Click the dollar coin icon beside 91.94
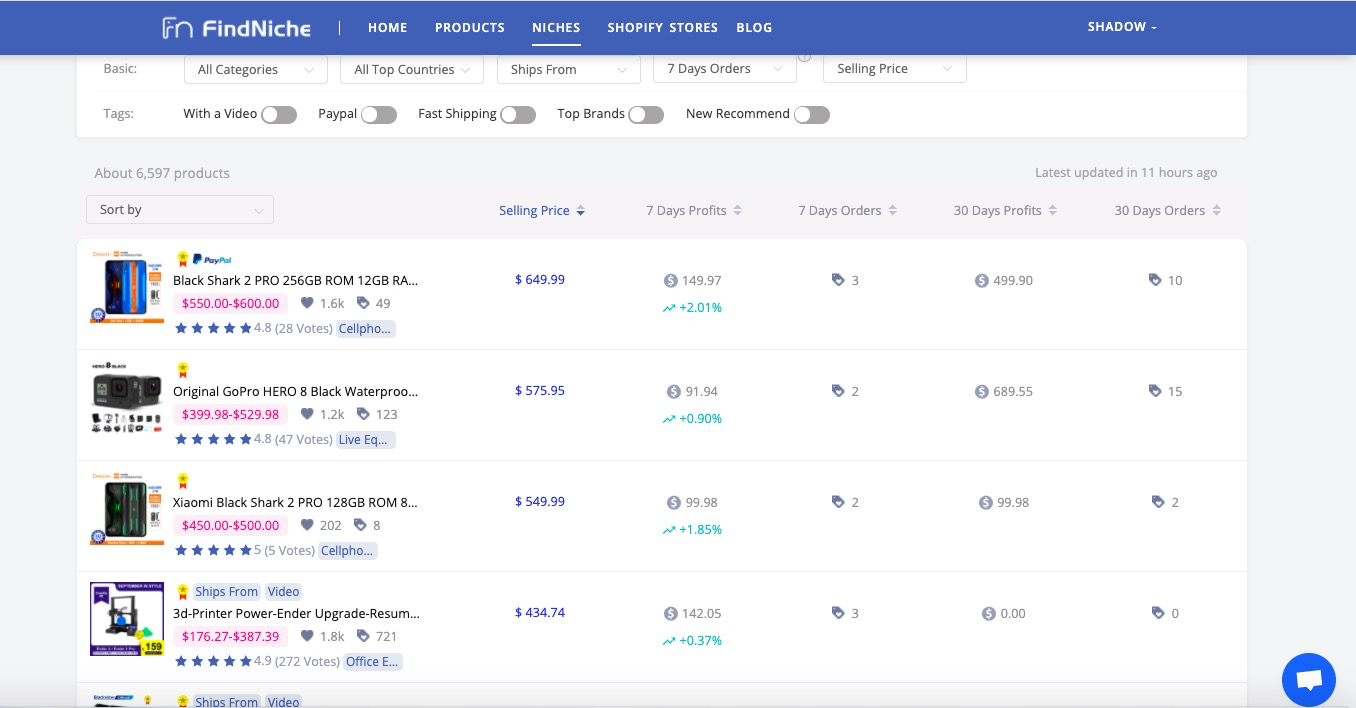The image size is (1356, 708). coord(674,392)
